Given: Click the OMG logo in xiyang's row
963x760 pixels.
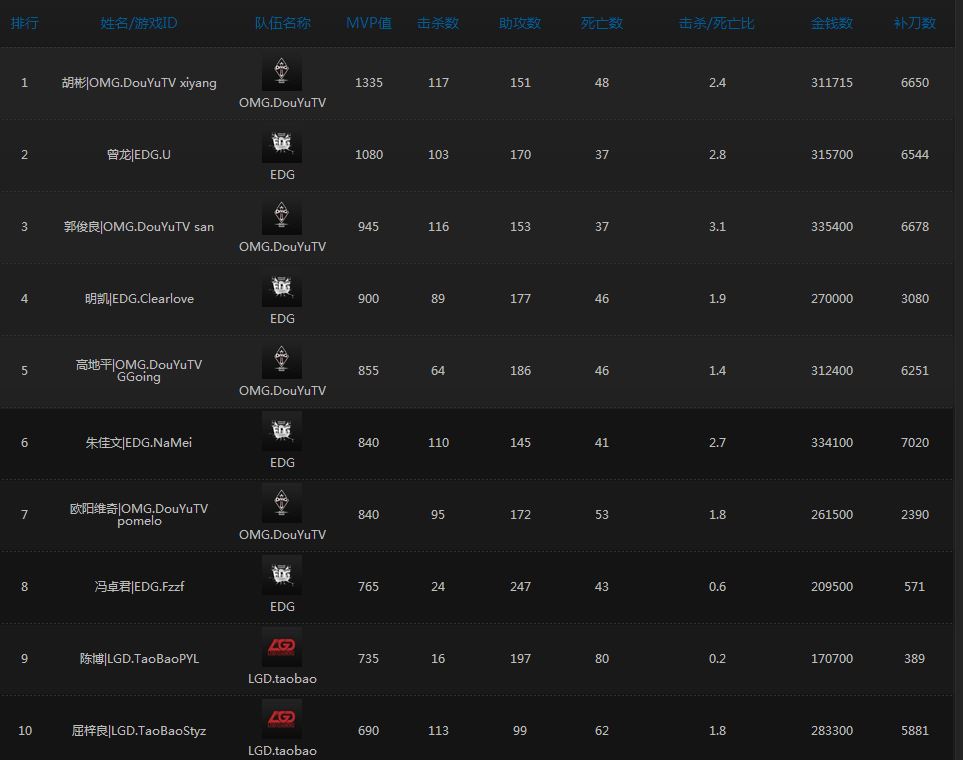Looking at the screenshot, I should click(x=282, y=73).
